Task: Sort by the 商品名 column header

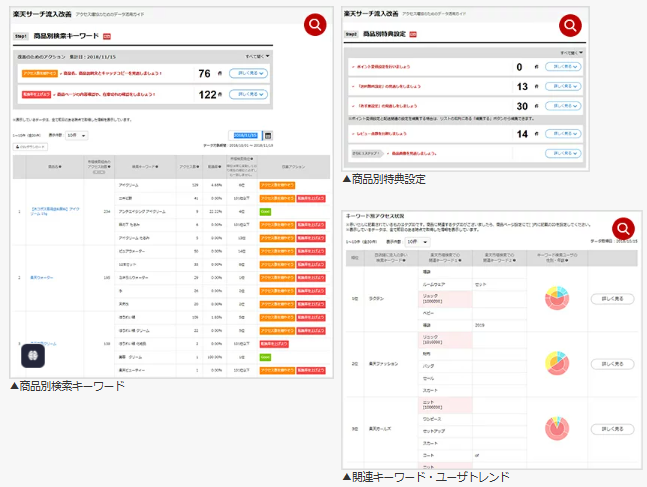Action: pos(54,167)
